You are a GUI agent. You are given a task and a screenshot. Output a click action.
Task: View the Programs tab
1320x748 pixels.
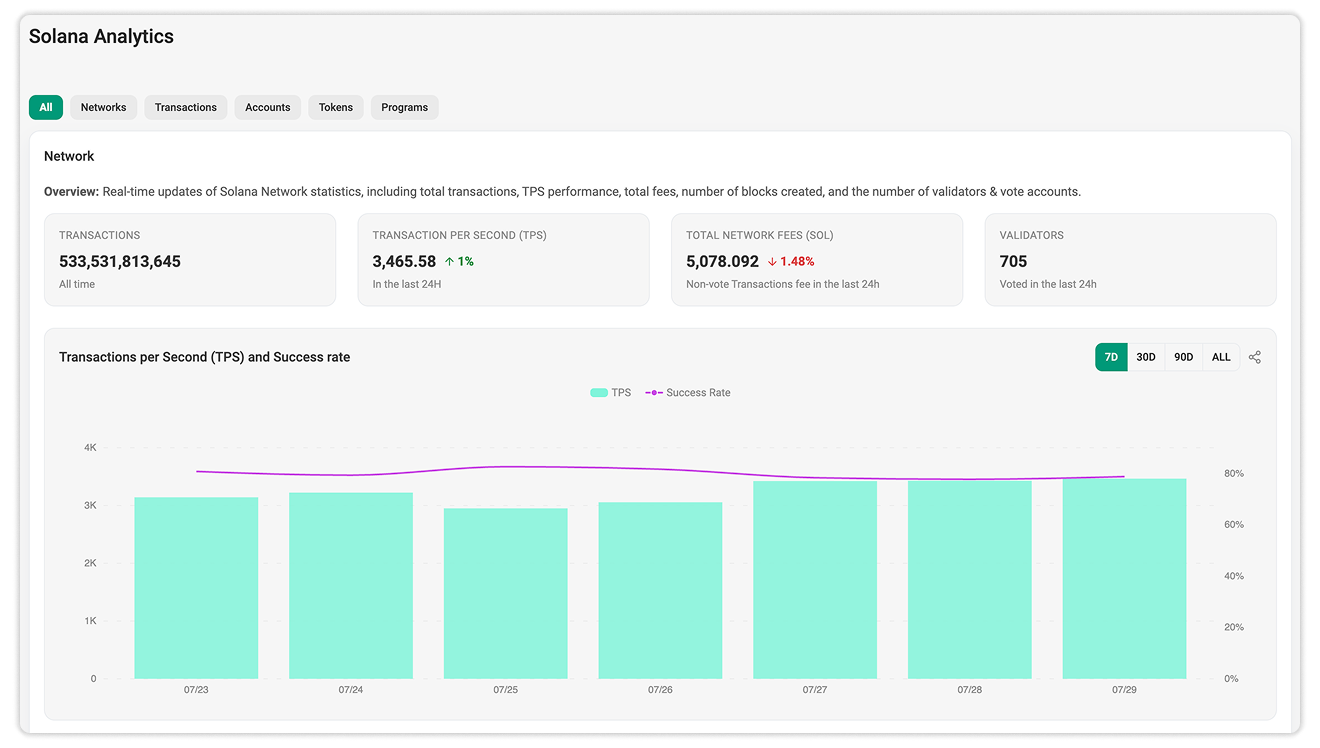(x=405, y=107)
